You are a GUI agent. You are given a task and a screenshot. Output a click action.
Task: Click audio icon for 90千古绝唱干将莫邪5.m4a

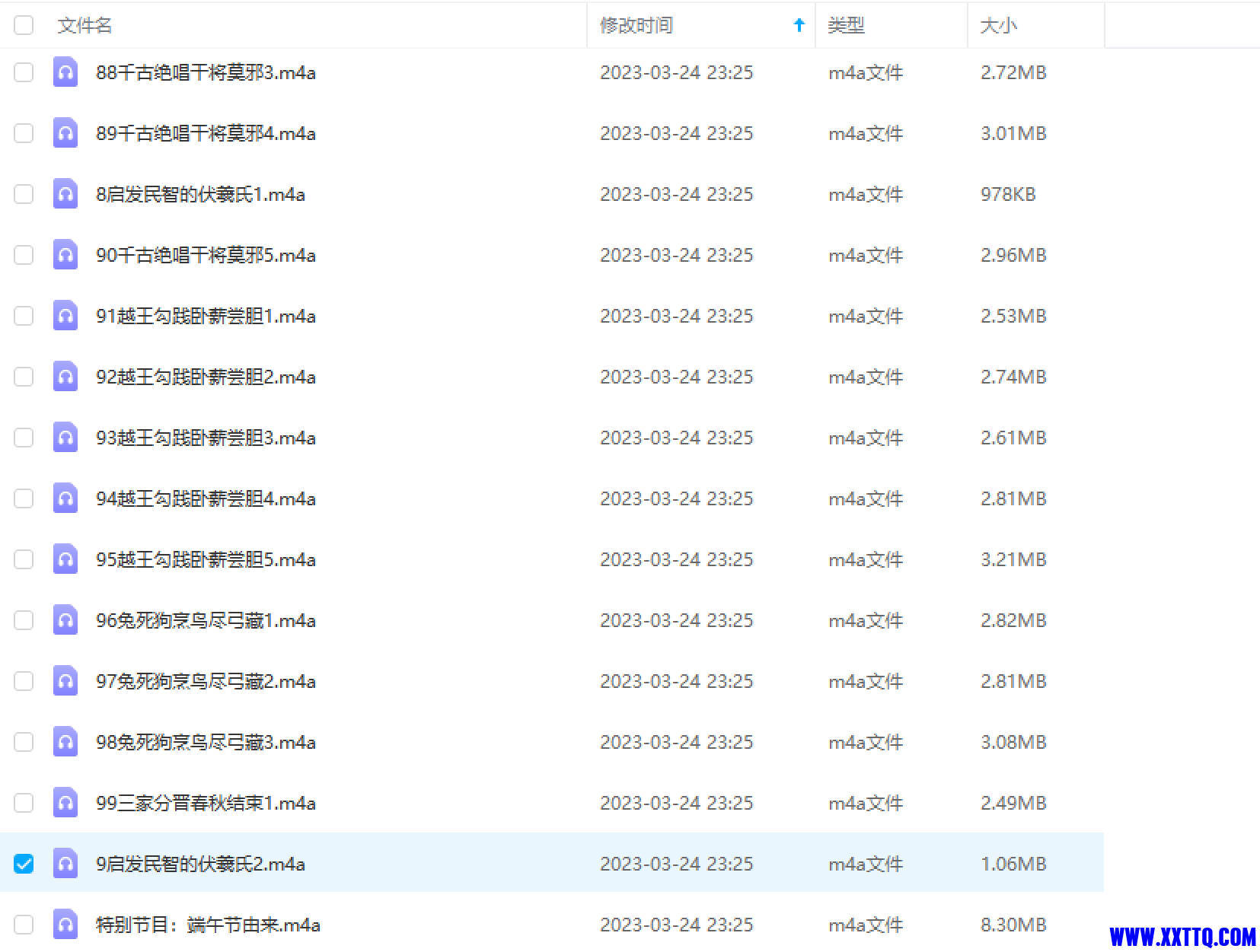65,255
